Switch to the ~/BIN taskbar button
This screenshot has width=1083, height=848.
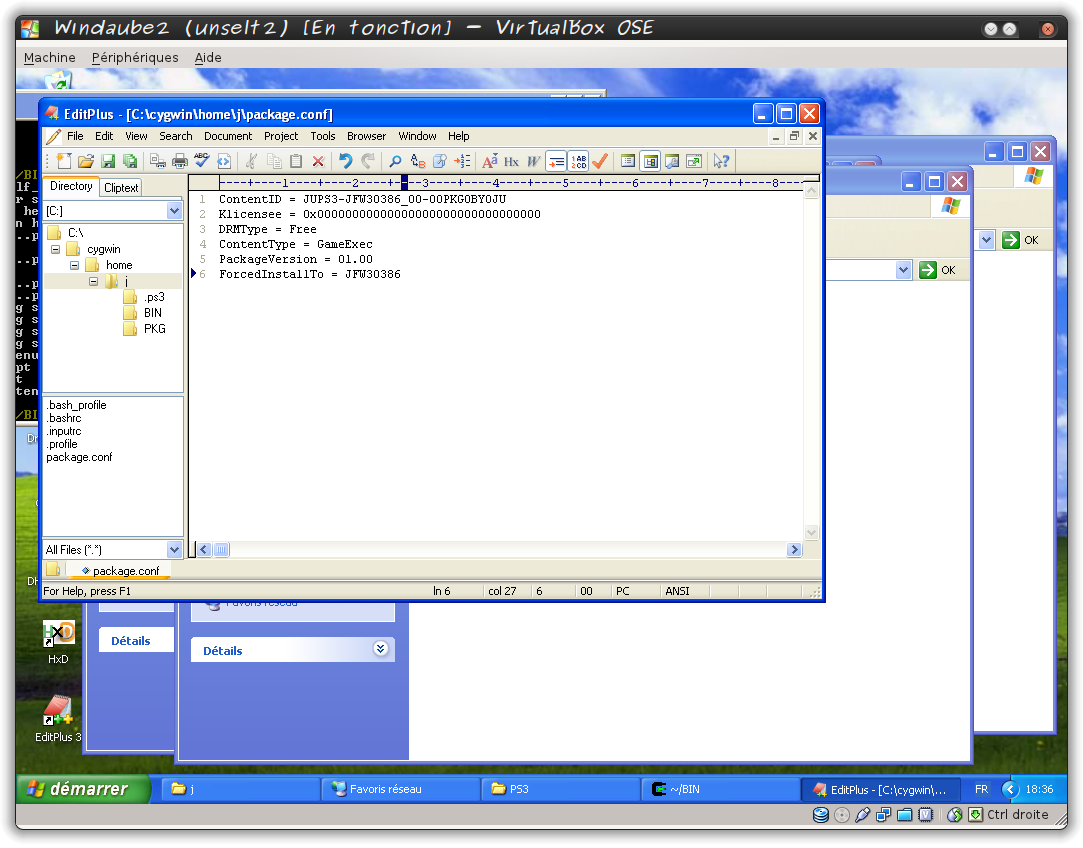click(x=720, y=789)
